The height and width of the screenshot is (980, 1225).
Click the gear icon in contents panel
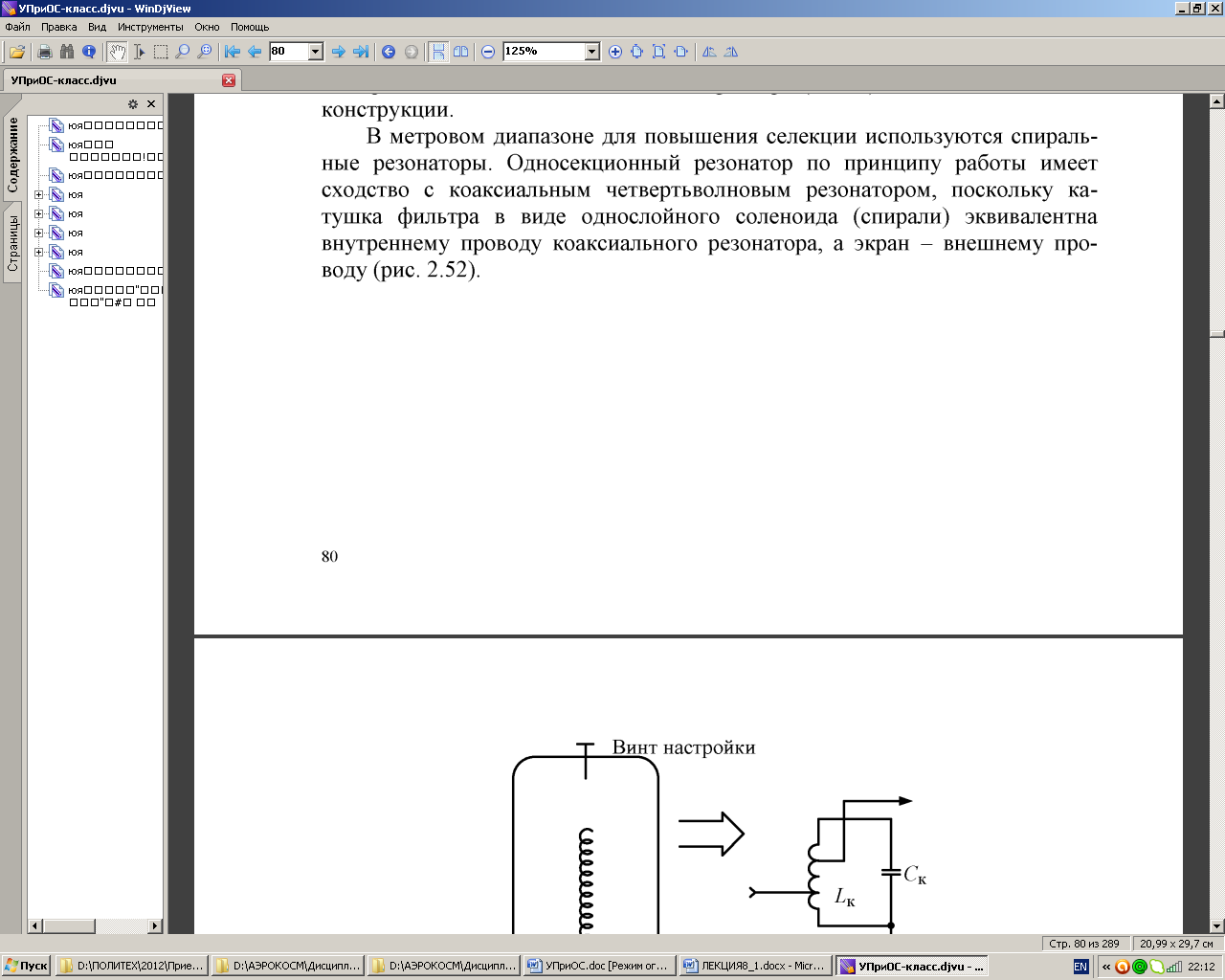click(133, 104)
